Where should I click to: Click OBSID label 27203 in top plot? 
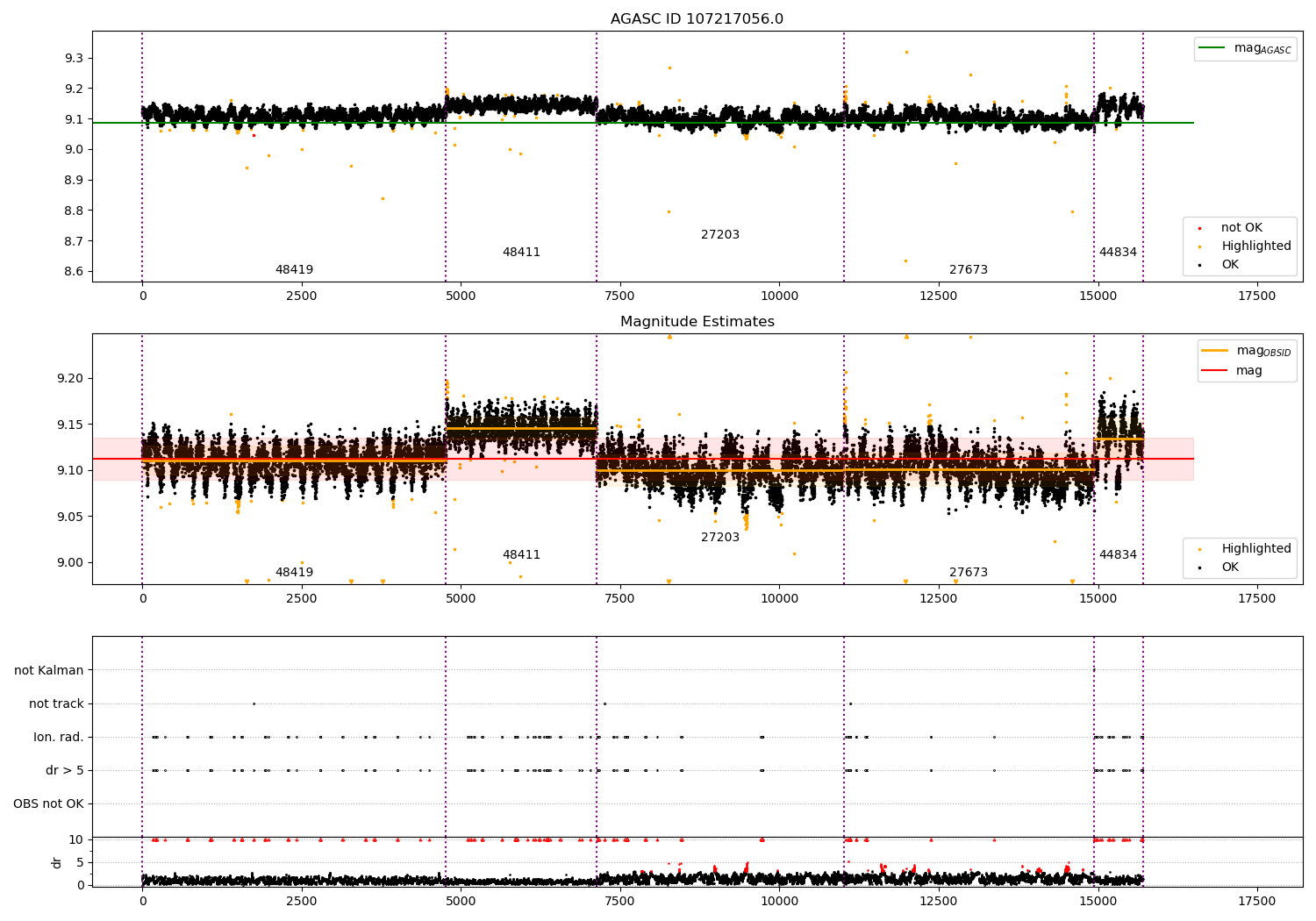click(720, 235)
